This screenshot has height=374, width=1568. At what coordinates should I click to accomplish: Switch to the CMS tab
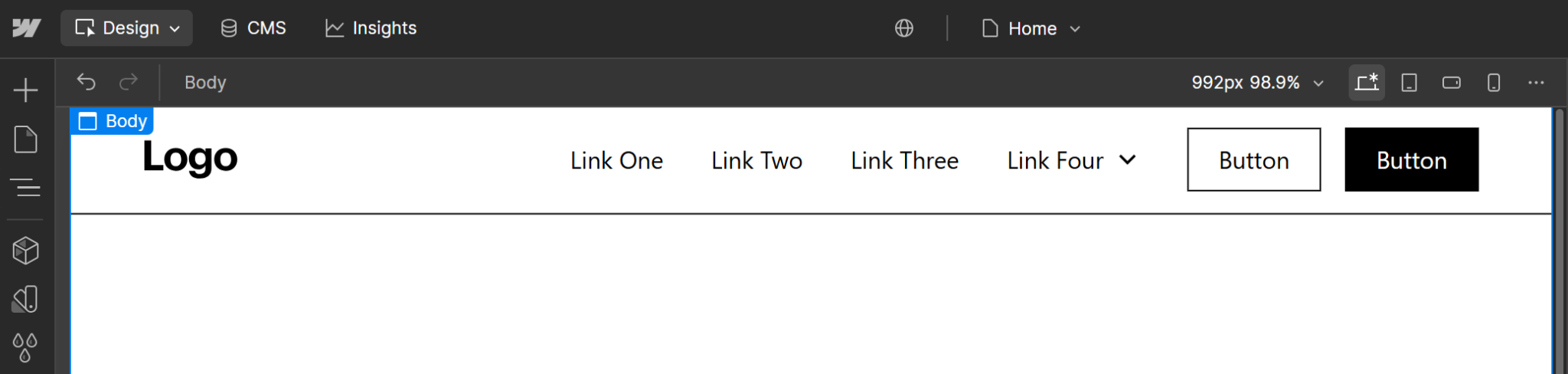(253, 28)
